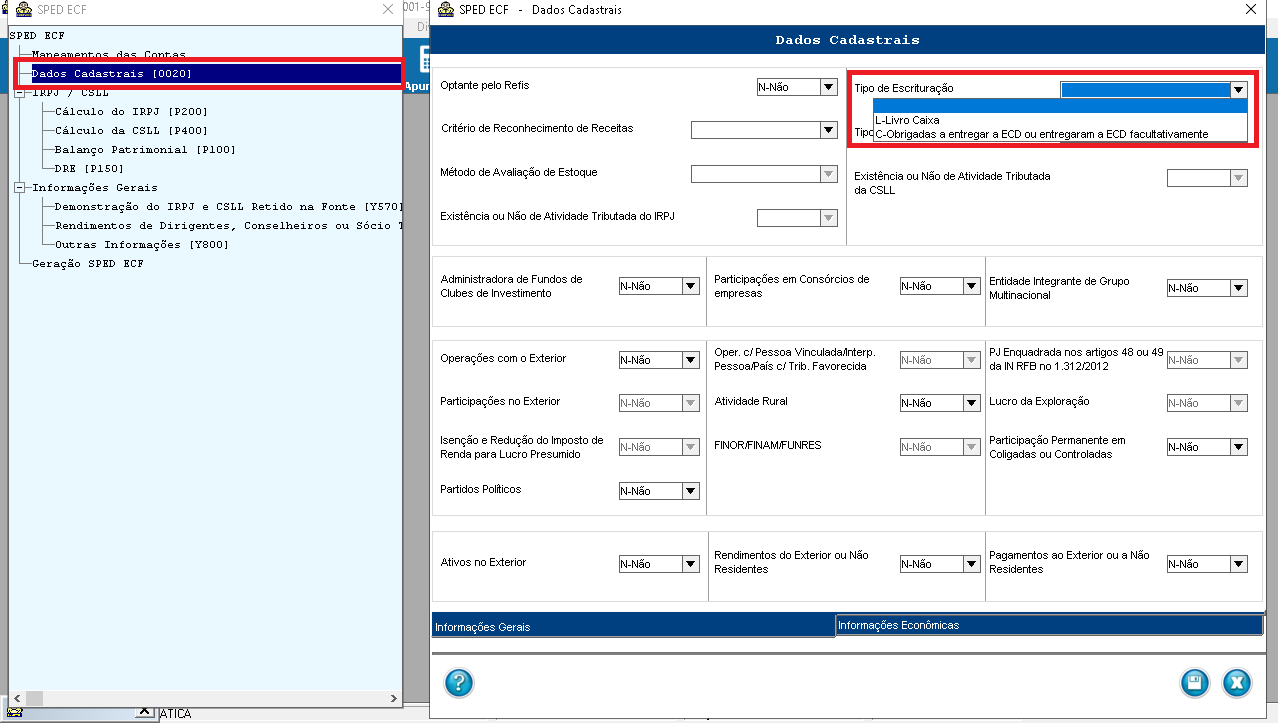
Task: Save the form with the diskette icon
Action: coord(1193,683)
